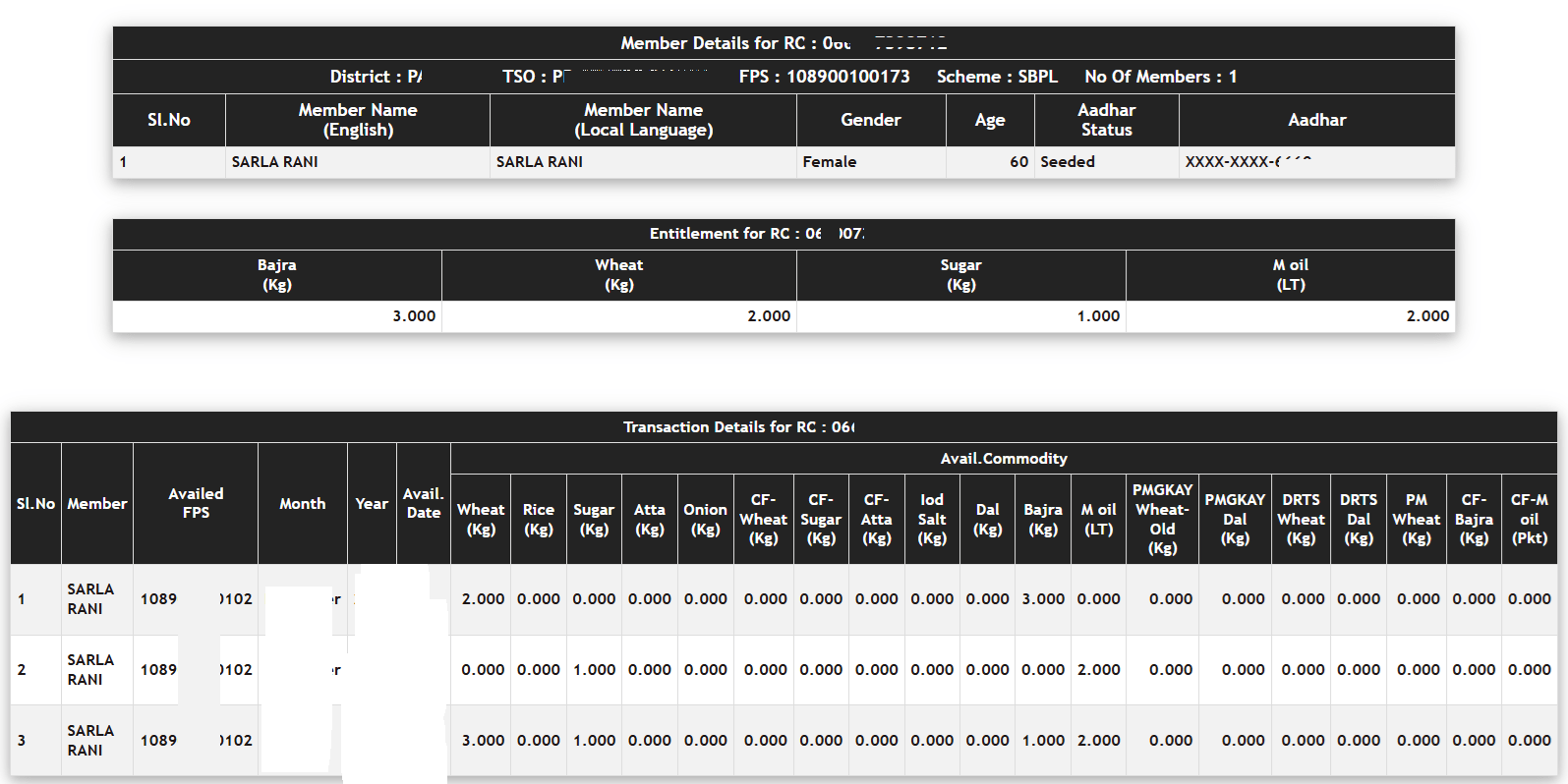The height and width of the screenshot is (784, 1568).
Task: Select the Wheat entitlement value 2.000
Action: [769, 316]
